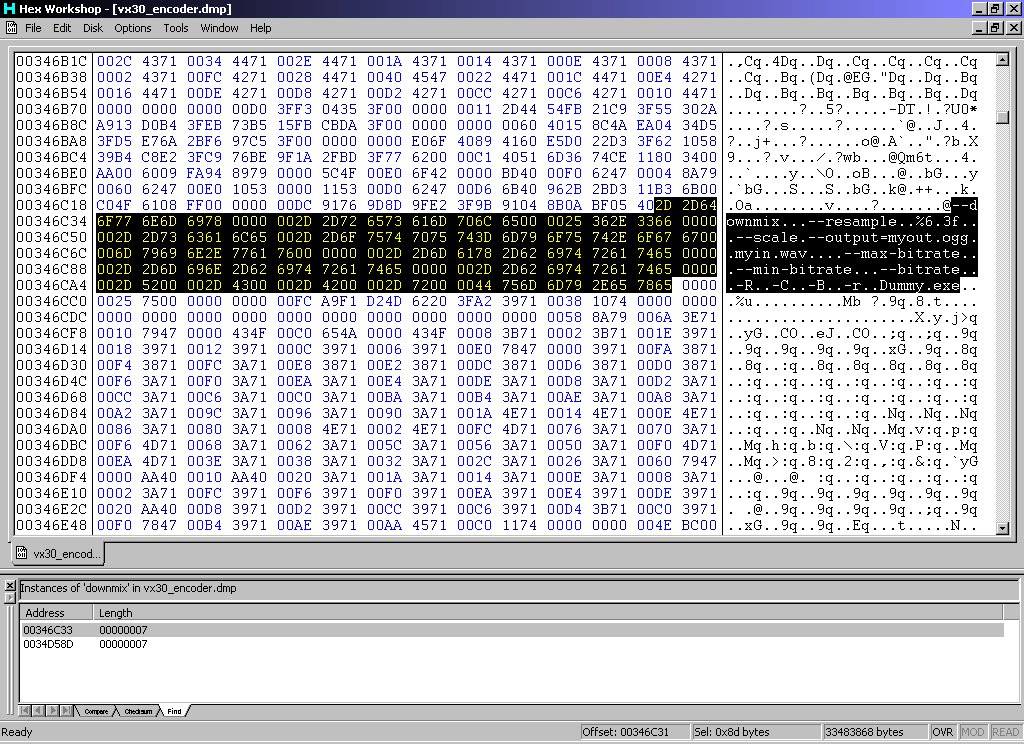The image size is (1024, 744).
Task: Click hex word 5C4F on row 00346BE0
Action: [x=339, y=173]
